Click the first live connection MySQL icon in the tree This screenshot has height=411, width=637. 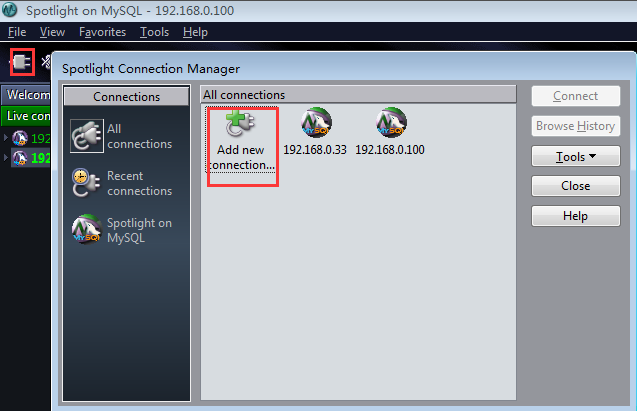20,138
